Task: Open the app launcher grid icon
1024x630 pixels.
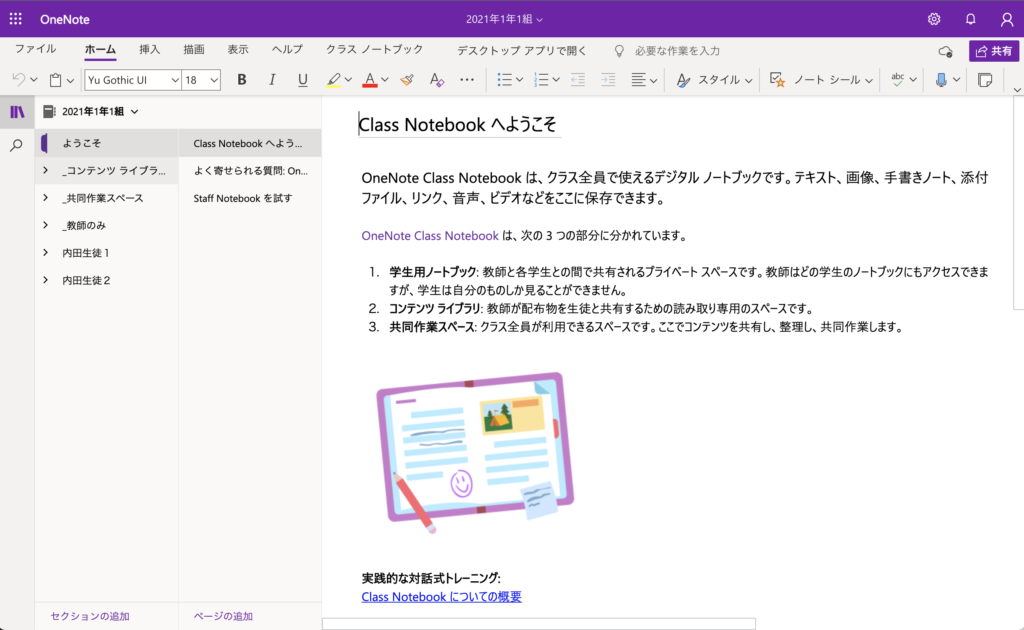Action: [x=16, y=19]
